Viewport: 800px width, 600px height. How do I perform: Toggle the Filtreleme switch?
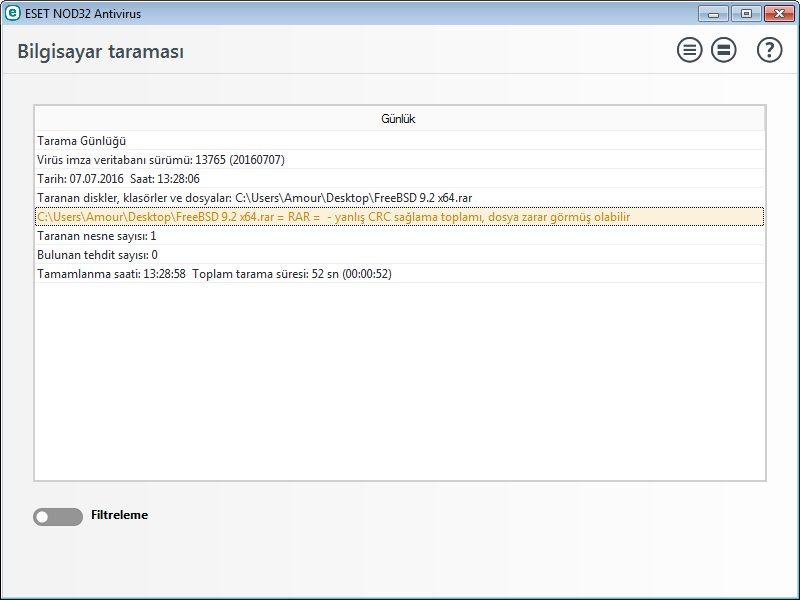[x=58, y=517]
